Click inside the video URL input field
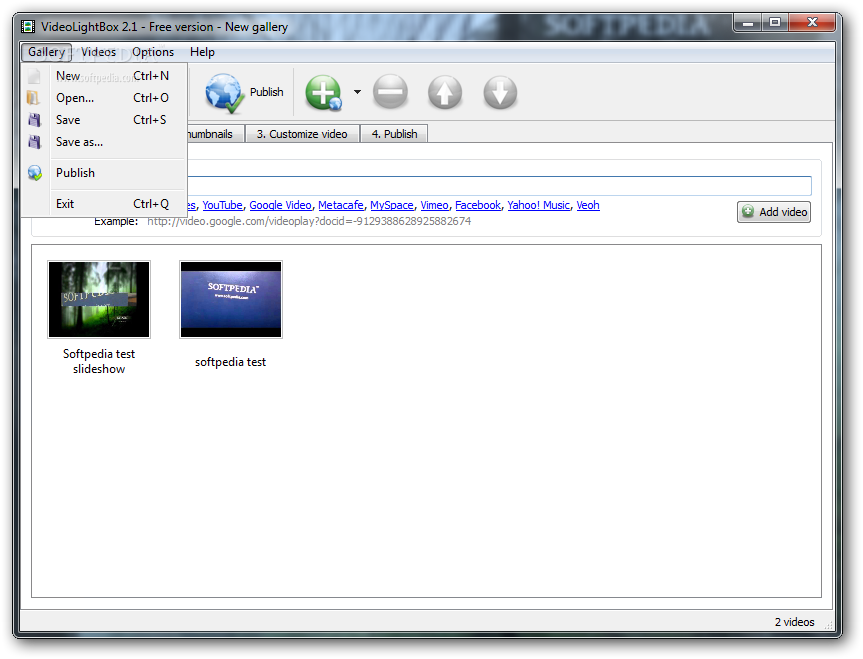This screenshot has height=659, width=863. tap(499, 186)
